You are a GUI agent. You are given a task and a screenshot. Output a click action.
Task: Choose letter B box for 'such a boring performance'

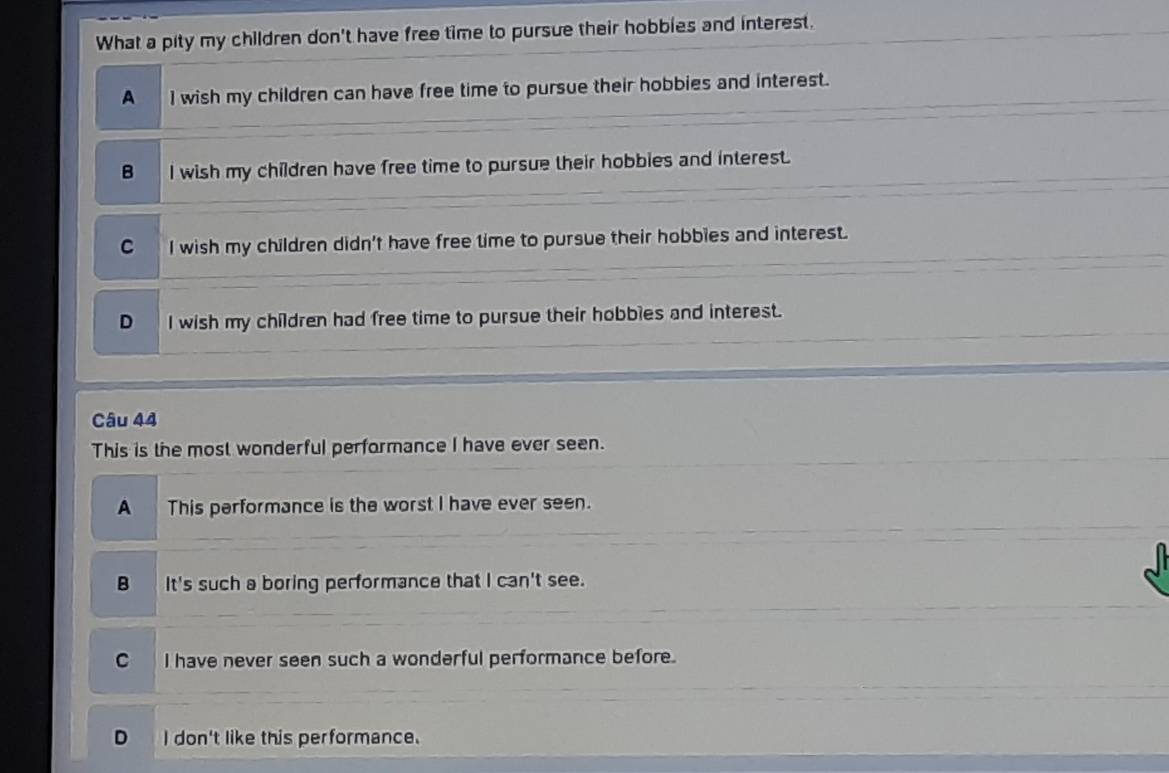(123, 584)
